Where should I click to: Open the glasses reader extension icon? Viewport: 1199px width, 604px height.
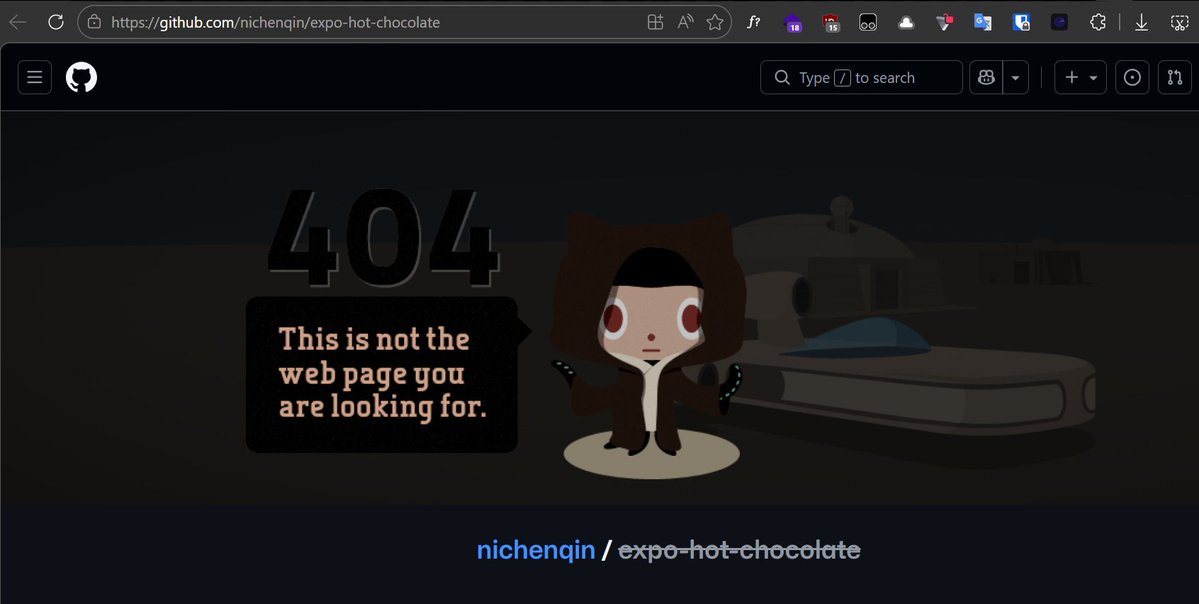868,22
